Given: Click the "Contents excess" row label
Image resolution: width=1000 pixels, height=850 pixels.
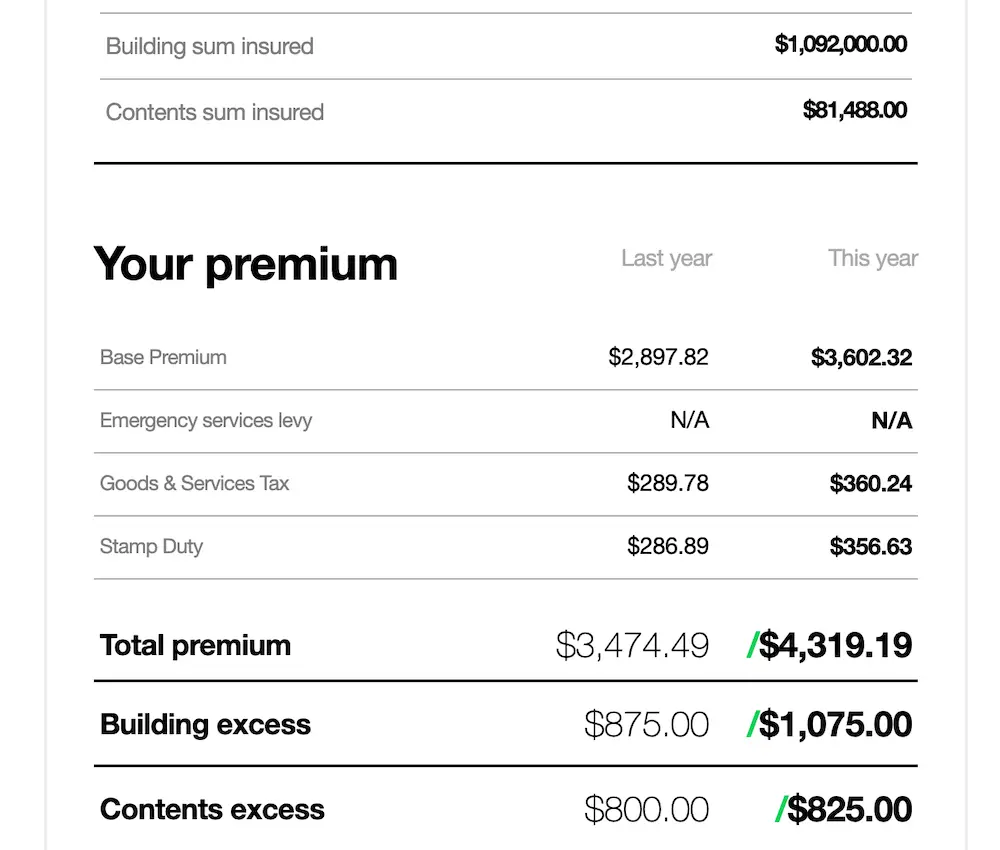Looking at the screenshot, I should click(x=212, y=809).
